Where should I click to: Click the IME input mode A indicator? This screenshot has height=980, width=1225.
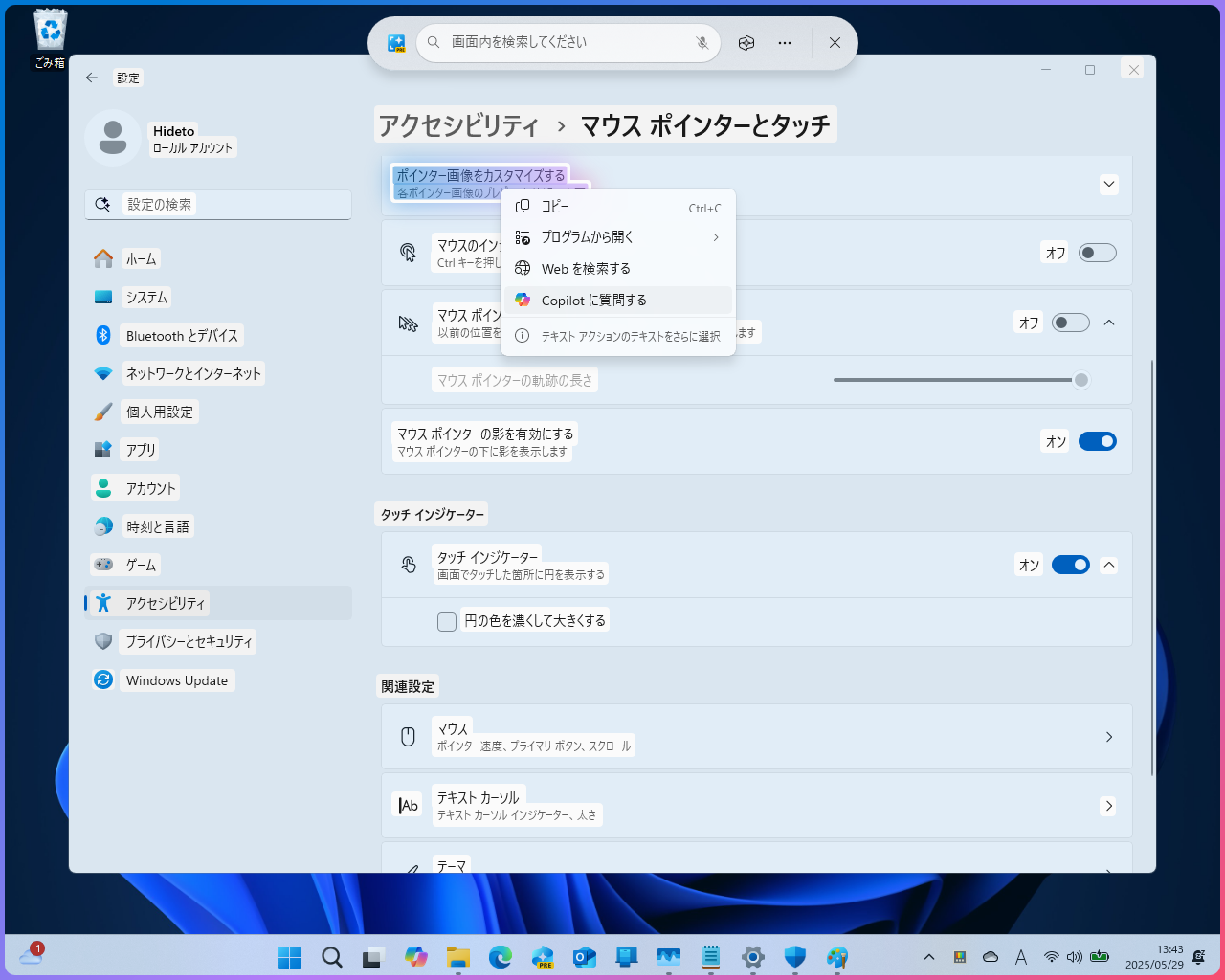click(x=1021, y=957)
